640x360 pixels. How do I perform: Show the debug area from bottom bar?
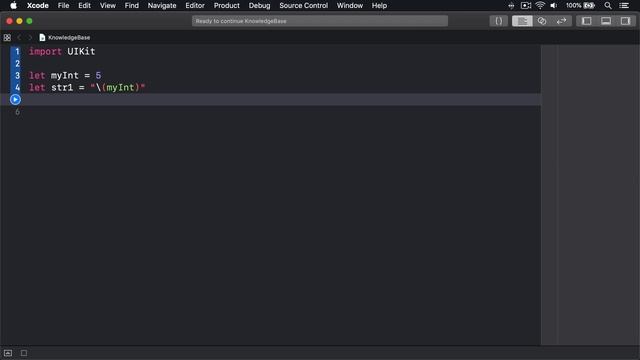tap(8, 353)
